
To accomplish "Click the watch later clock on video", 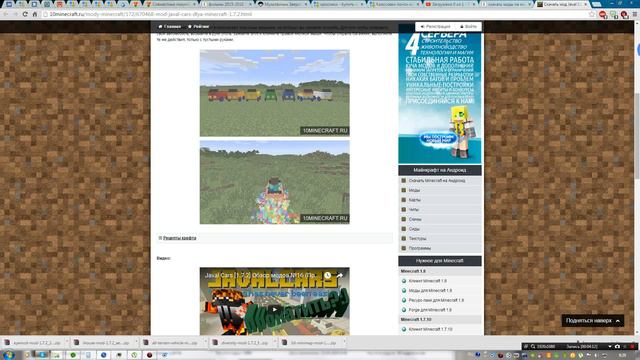I will [327, 276].
